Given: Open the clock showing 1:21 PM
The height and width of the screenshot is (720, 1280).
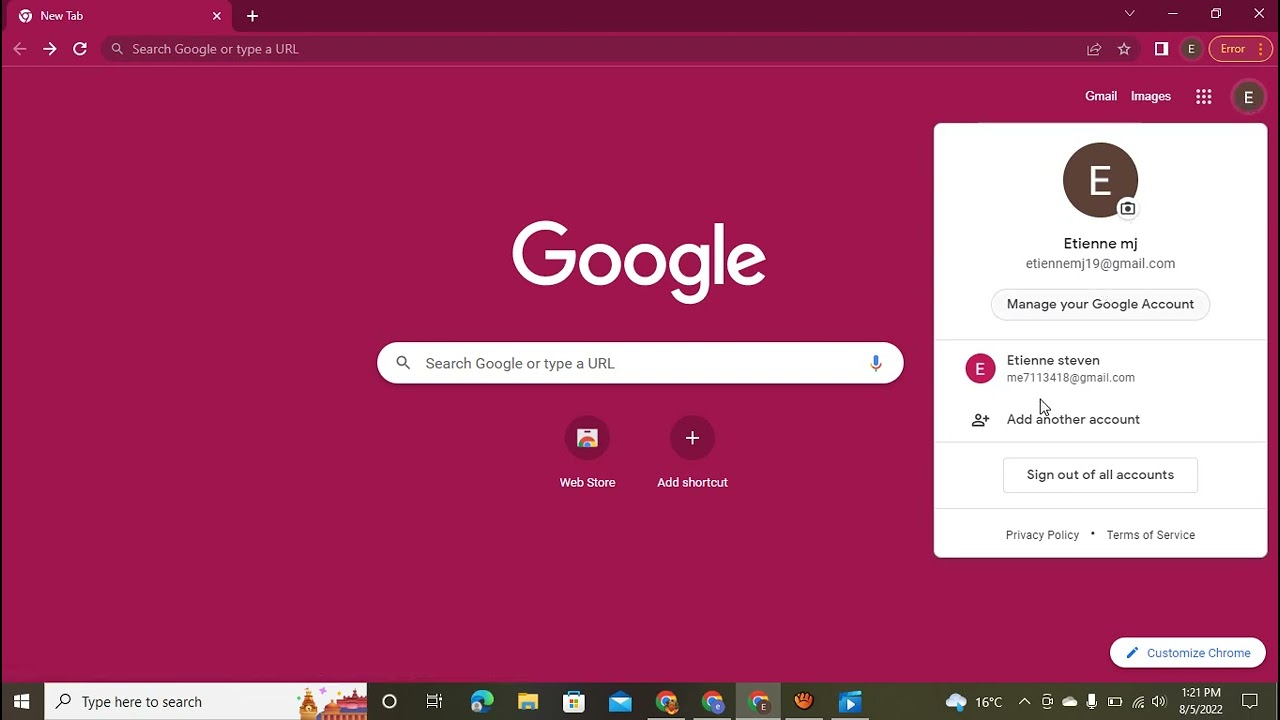Looking at the screenshot, I should coord(1201,701).
